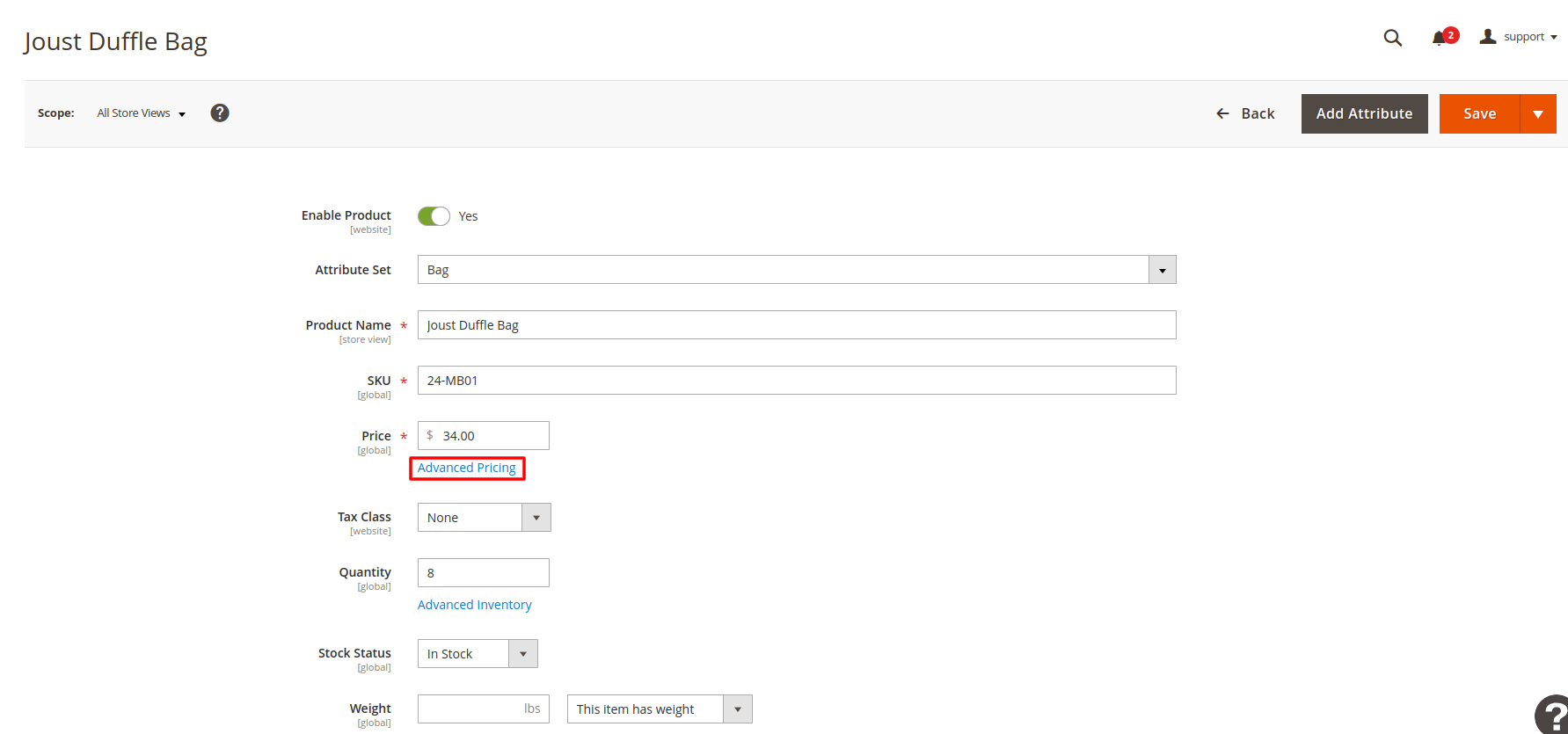The height and width of the screenshot is (734, 1568).
Task: Click the Enable Product label
Action: (346, 215)
